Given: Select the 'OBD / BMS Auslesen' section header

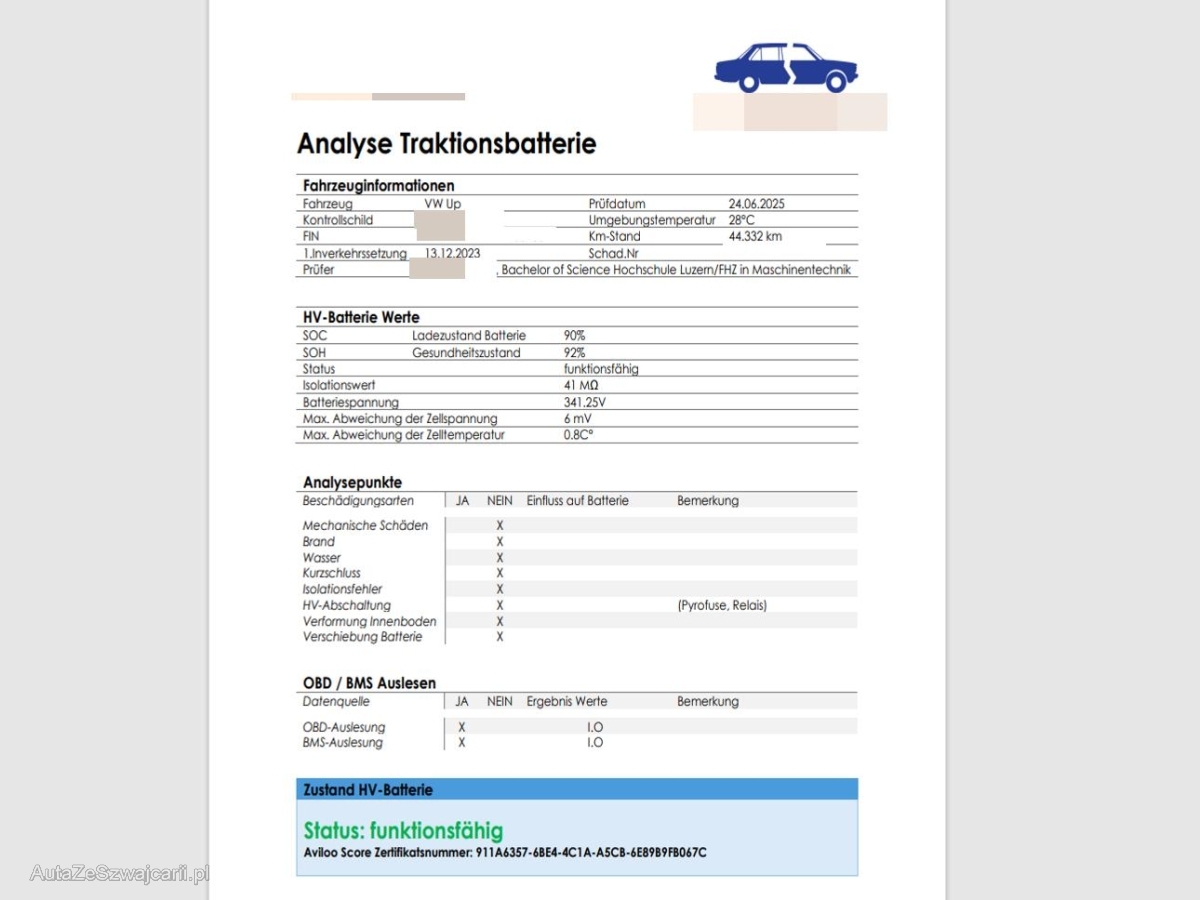Looking at the screenshot, I should click(x=370, y=683).
